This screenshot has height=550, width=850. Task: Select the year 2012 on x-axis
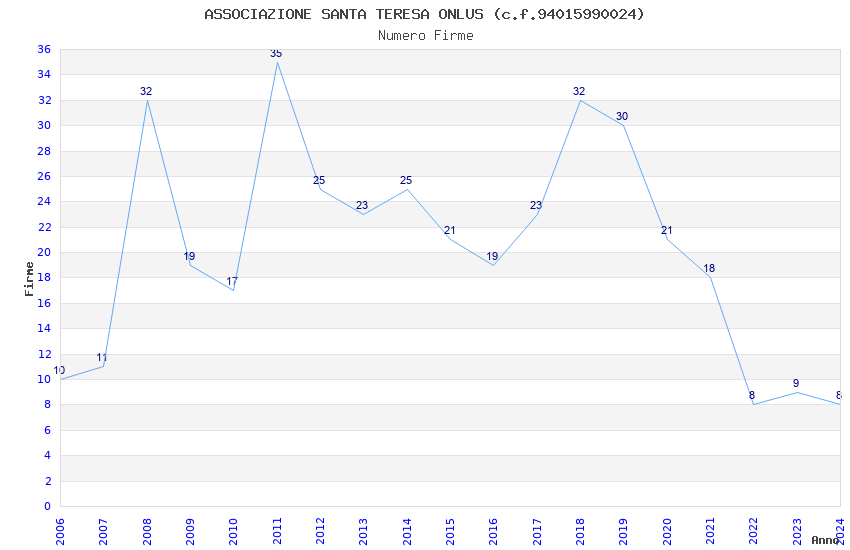coord(320,531)
